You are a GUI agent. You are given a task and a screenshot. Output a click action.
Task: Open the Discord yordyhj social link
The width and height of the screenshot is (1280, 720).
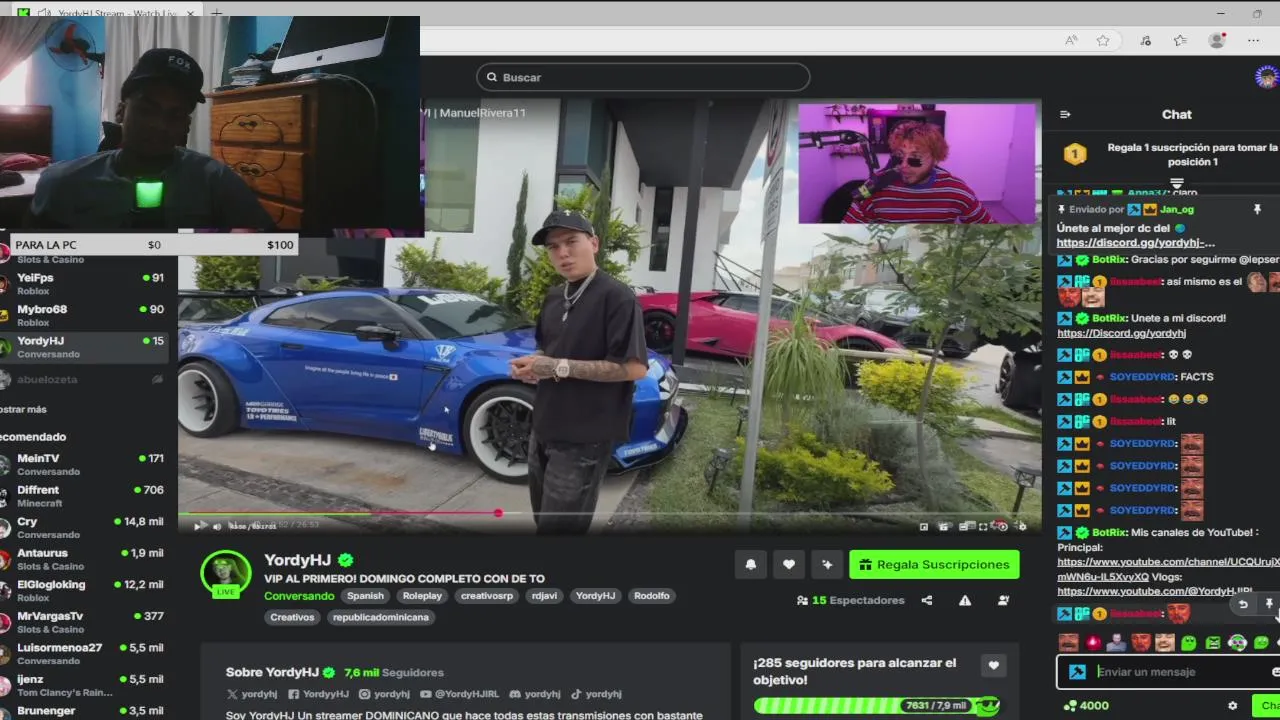535,694
